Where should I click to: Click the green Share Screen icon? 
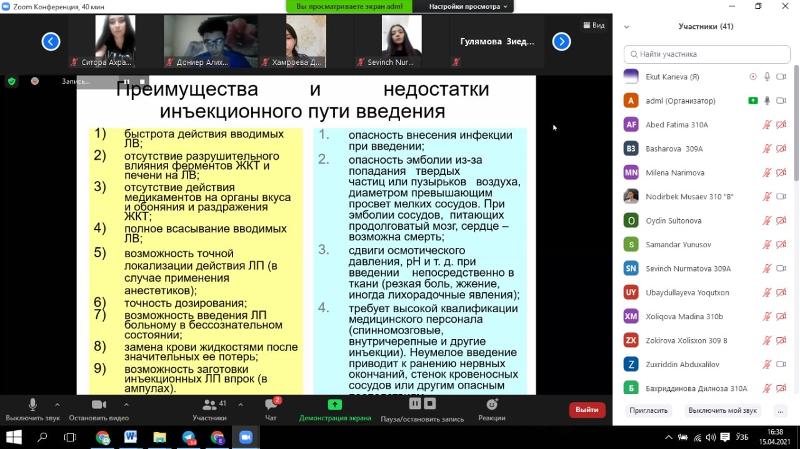(334, 404)
